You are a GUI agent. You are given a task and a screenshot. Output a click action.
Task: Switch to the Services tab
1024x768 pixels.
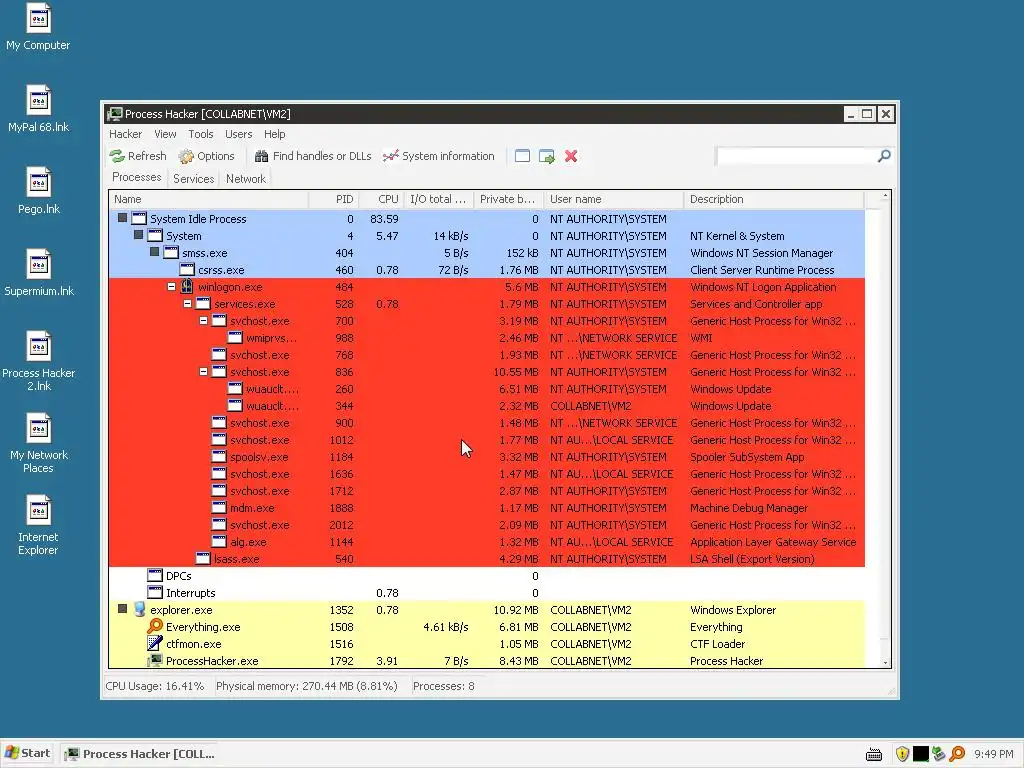click(x=193, y=178)
